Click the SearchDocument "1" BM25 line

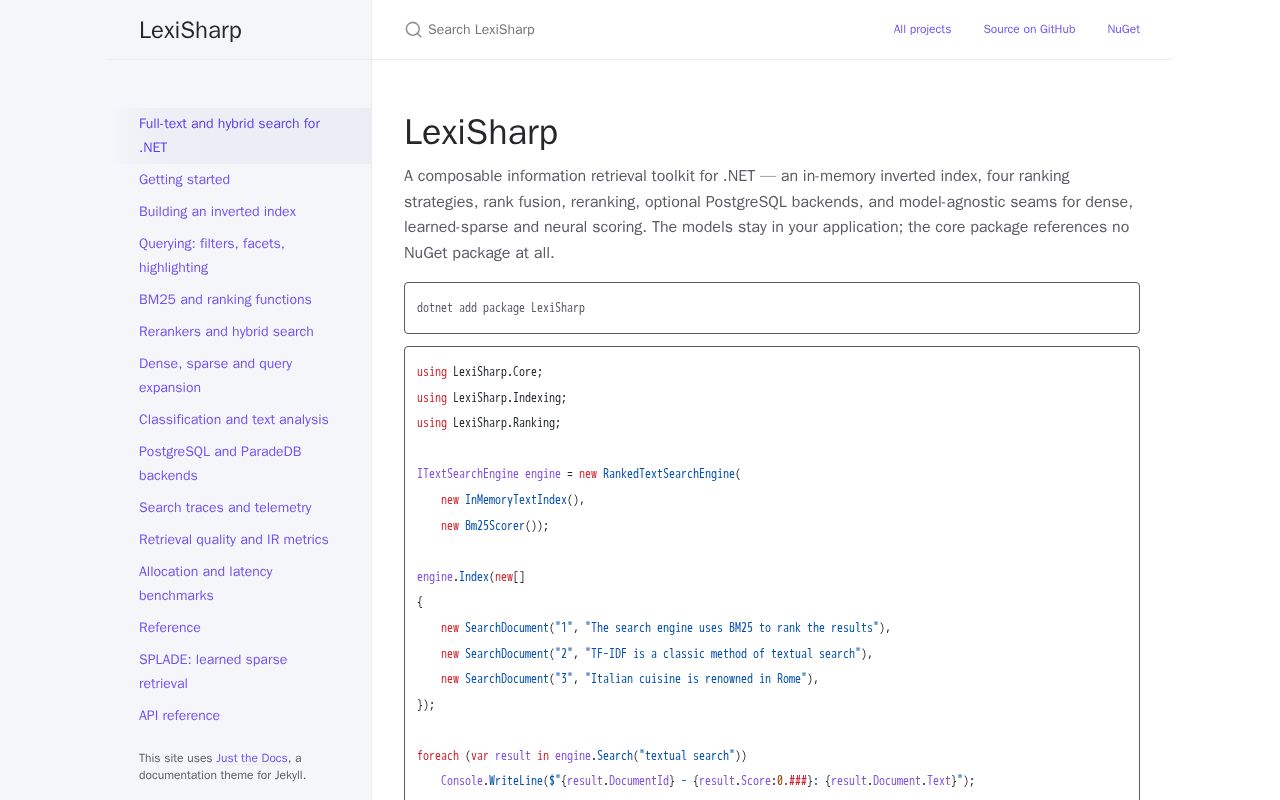pos(666,628)
